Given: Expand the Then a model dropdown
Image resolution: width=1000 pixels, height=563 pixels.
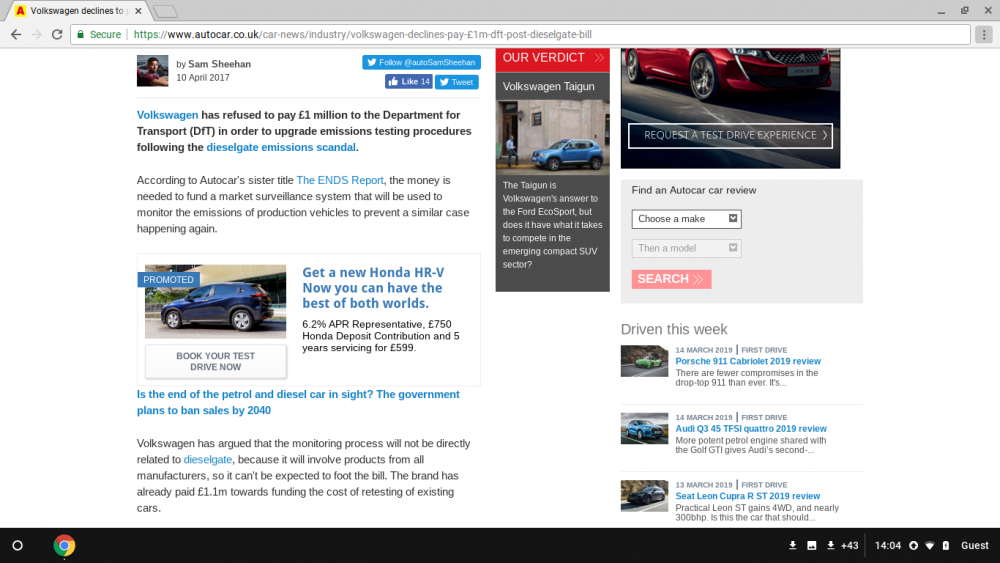Looking at the screenshot, I should [x=686, y=248].
